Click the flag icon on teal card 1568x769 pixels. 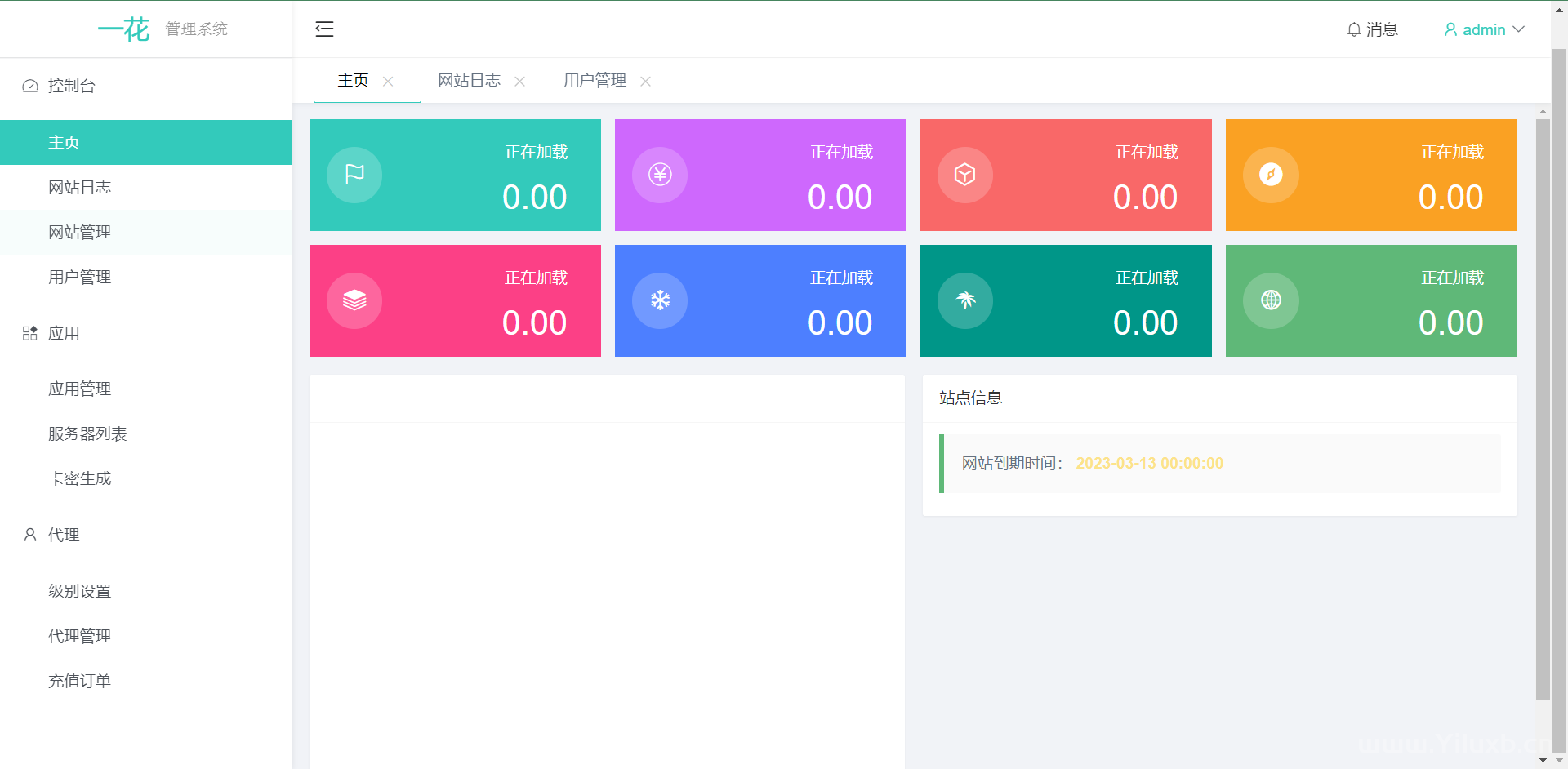354,175
